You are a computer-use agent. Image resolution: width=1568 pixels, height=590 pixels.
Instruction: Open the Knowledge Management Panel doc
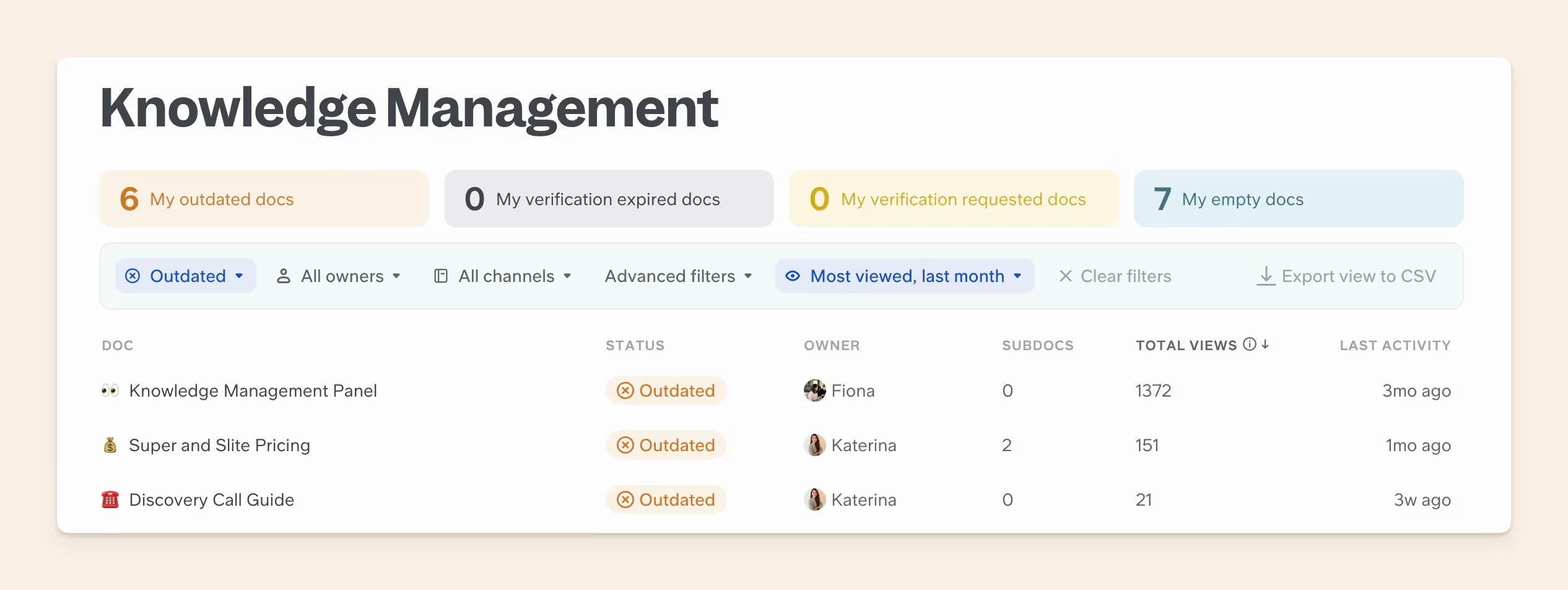click(x=253, y=390)
